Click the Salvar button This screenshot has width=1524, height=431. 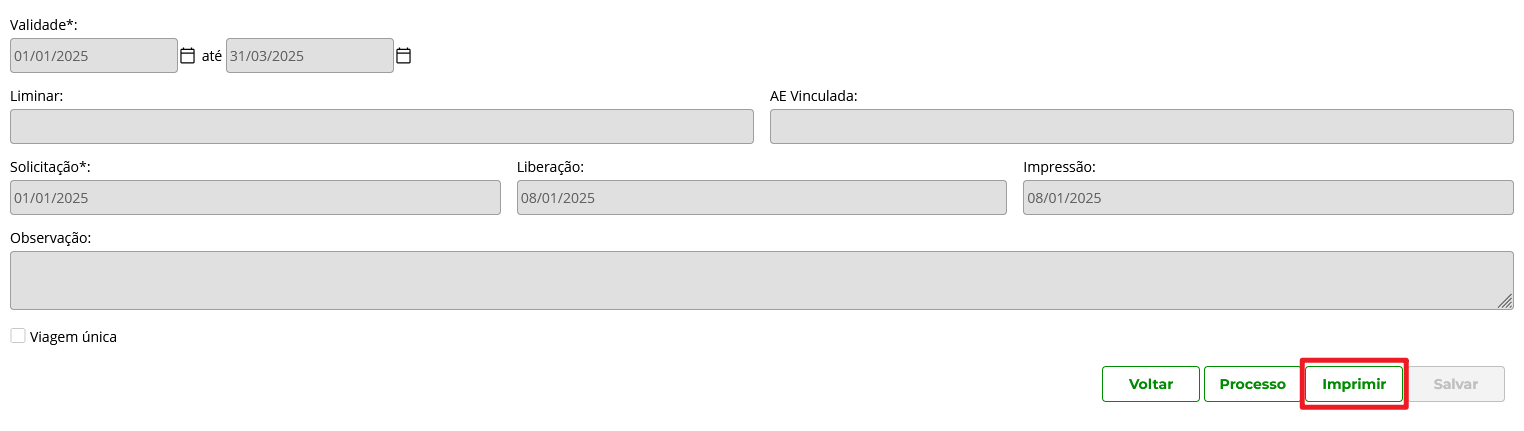click(1455, 384)
